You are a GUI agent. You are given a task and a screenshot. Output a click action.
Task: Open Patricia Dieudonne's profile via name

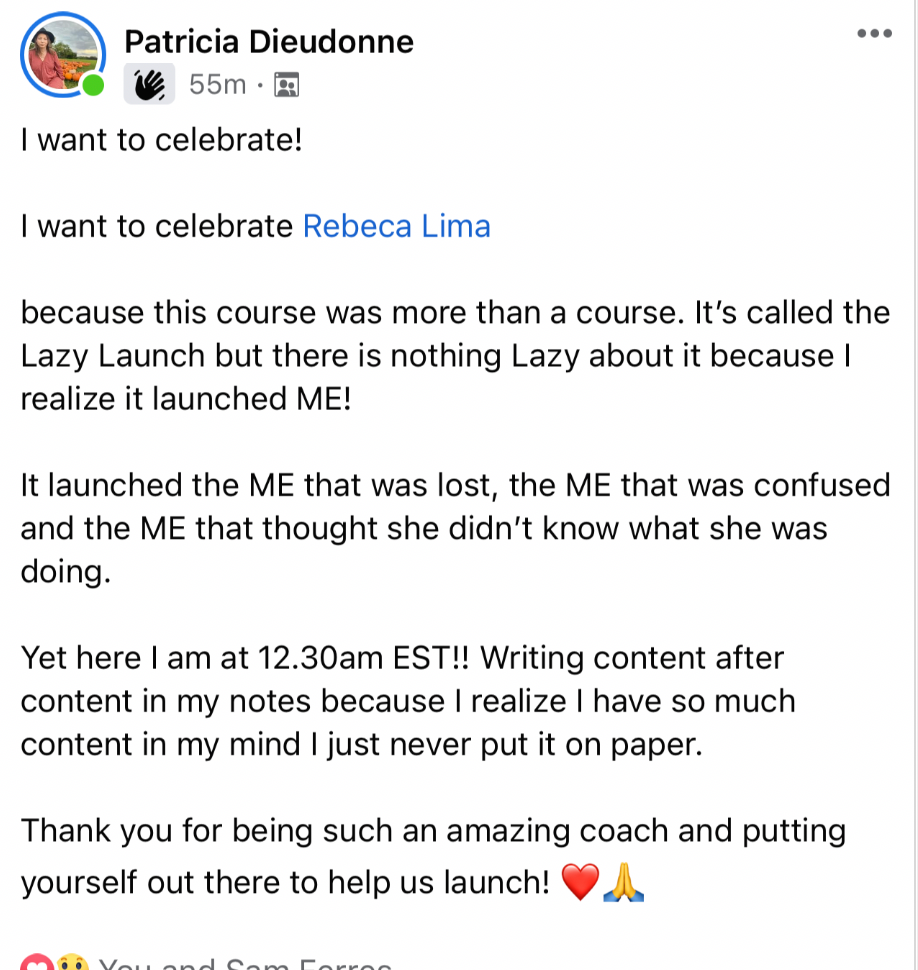click(268, 42)
